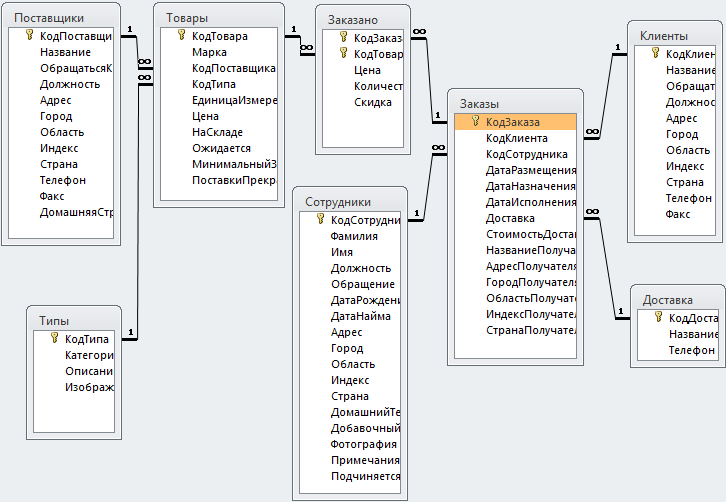Select КодСотрудника field in Заказы
This screenshot has height=502, width=726.
515,154
